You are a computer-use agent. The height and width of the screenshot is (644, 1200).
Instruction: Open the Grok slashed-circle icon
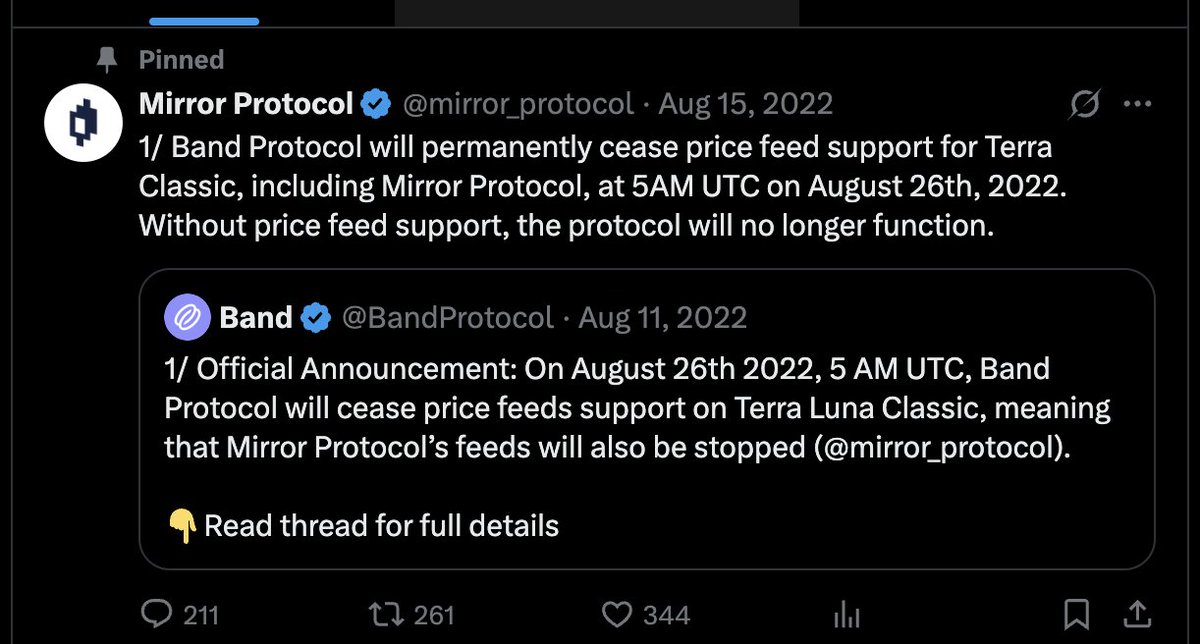(x=1085, y=103)
